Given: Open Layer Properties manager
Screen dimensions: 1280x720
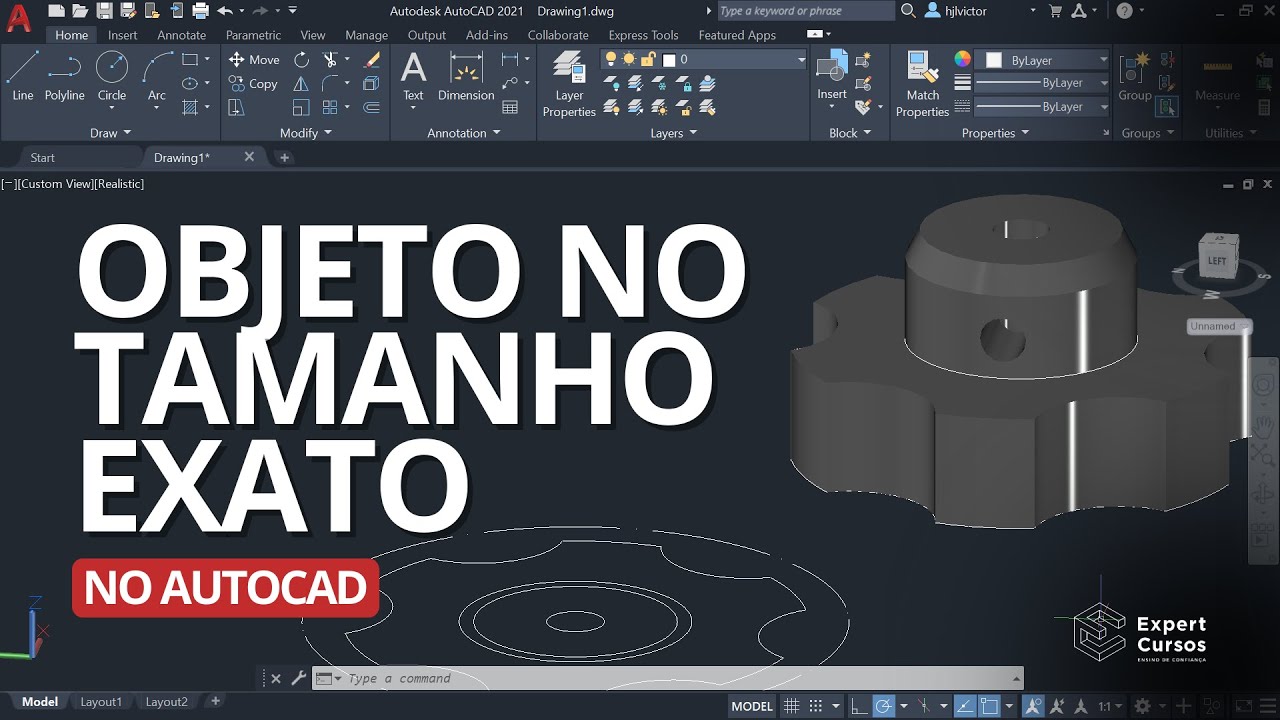Looking at the screenshot, I should click(569, 84).
